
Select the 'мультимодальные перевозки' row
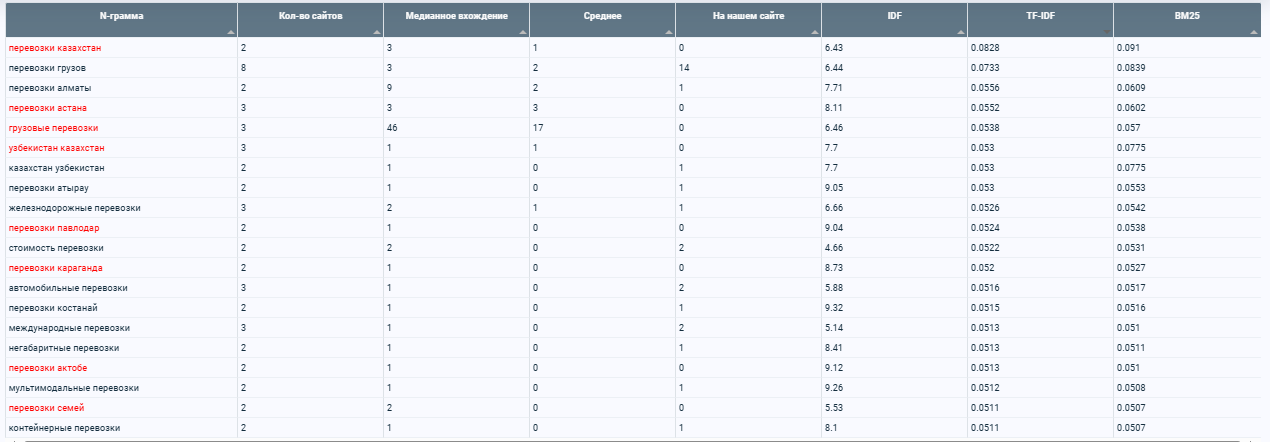click(x=635, y=388)
